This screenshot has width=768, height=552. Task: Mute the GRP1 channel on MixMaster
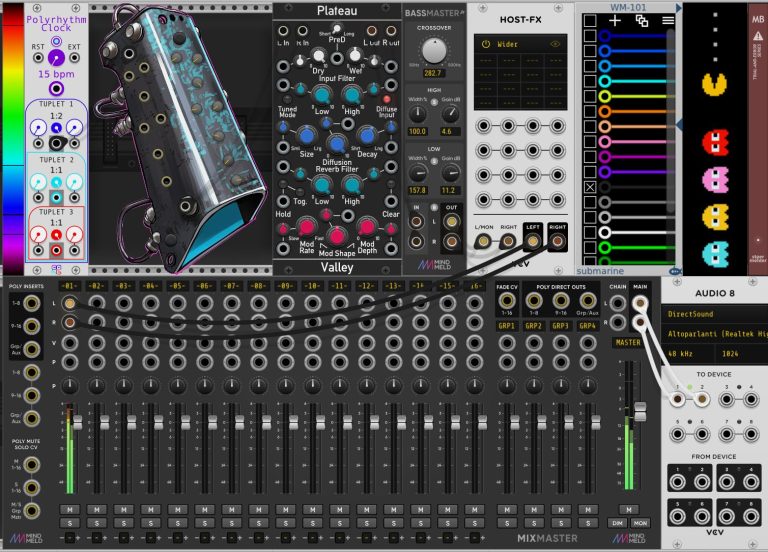point(506,510)
